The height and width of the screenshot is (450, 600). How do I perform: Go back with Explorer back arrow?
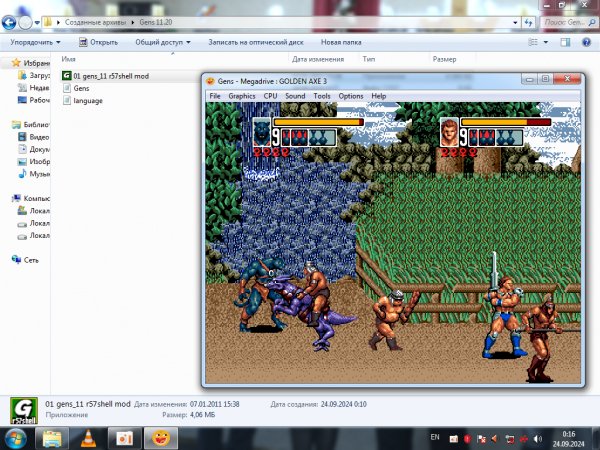point(8,23)
